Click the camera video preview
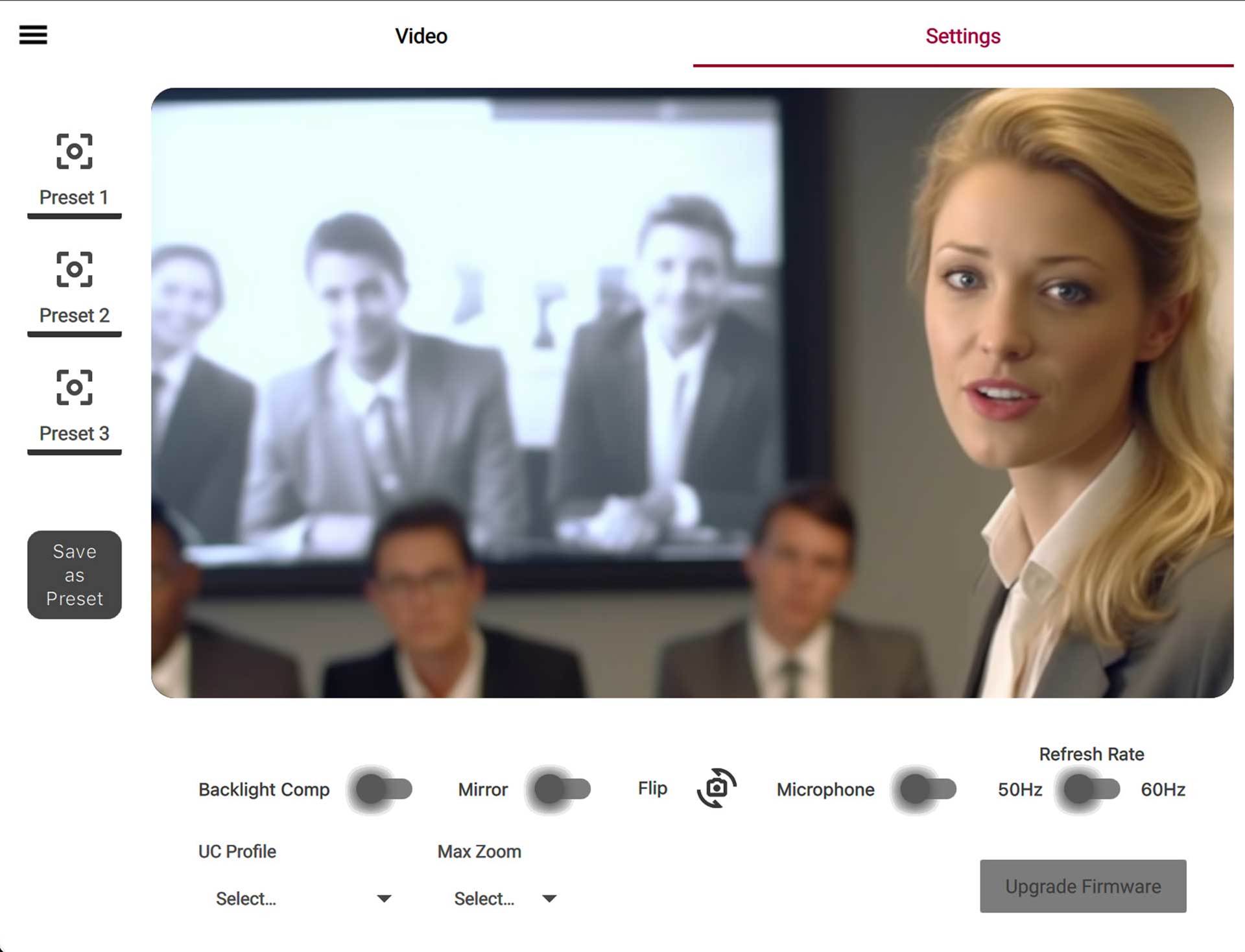1245x952 pixels. [x=692, y=392]
